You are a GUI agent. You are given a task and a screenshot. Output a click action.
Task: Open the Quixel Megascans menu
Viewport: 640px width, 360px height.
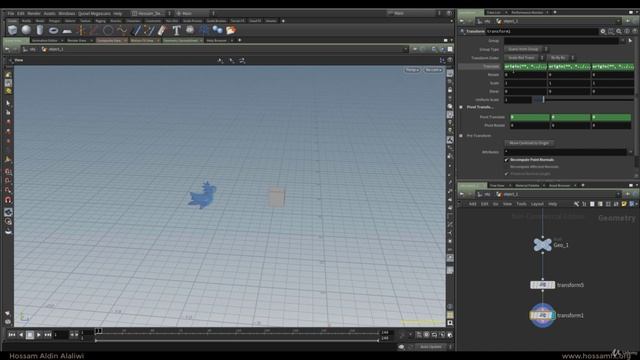94,13
